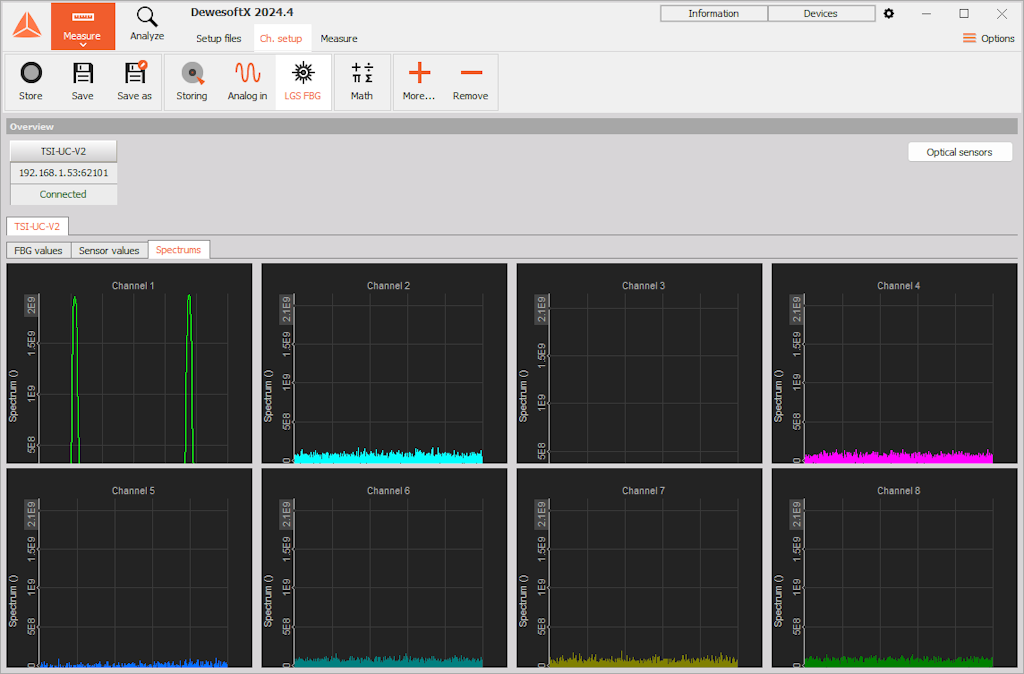Open the Measure mode button
Viewport: 1024px width, 674px height.
tap(82, 26)
